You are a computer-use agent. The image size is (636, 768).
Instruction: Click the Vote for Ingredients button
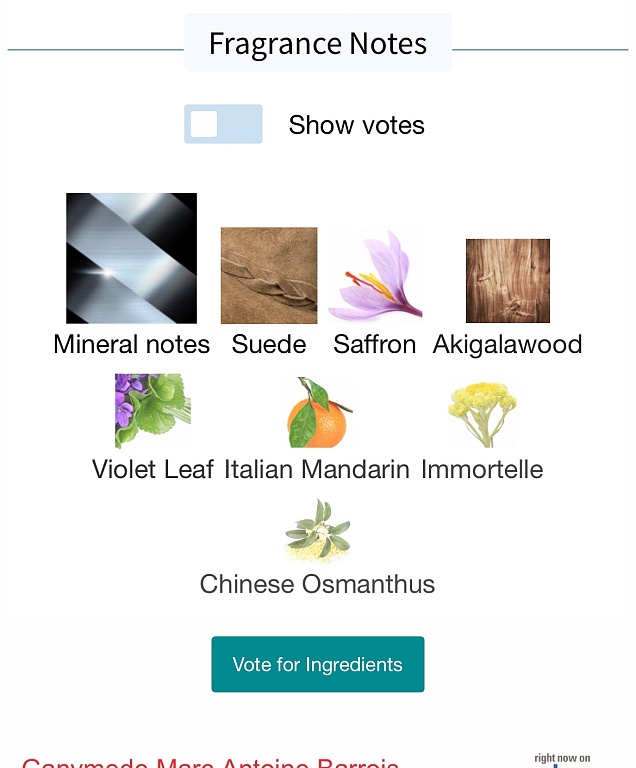point(318,664)
